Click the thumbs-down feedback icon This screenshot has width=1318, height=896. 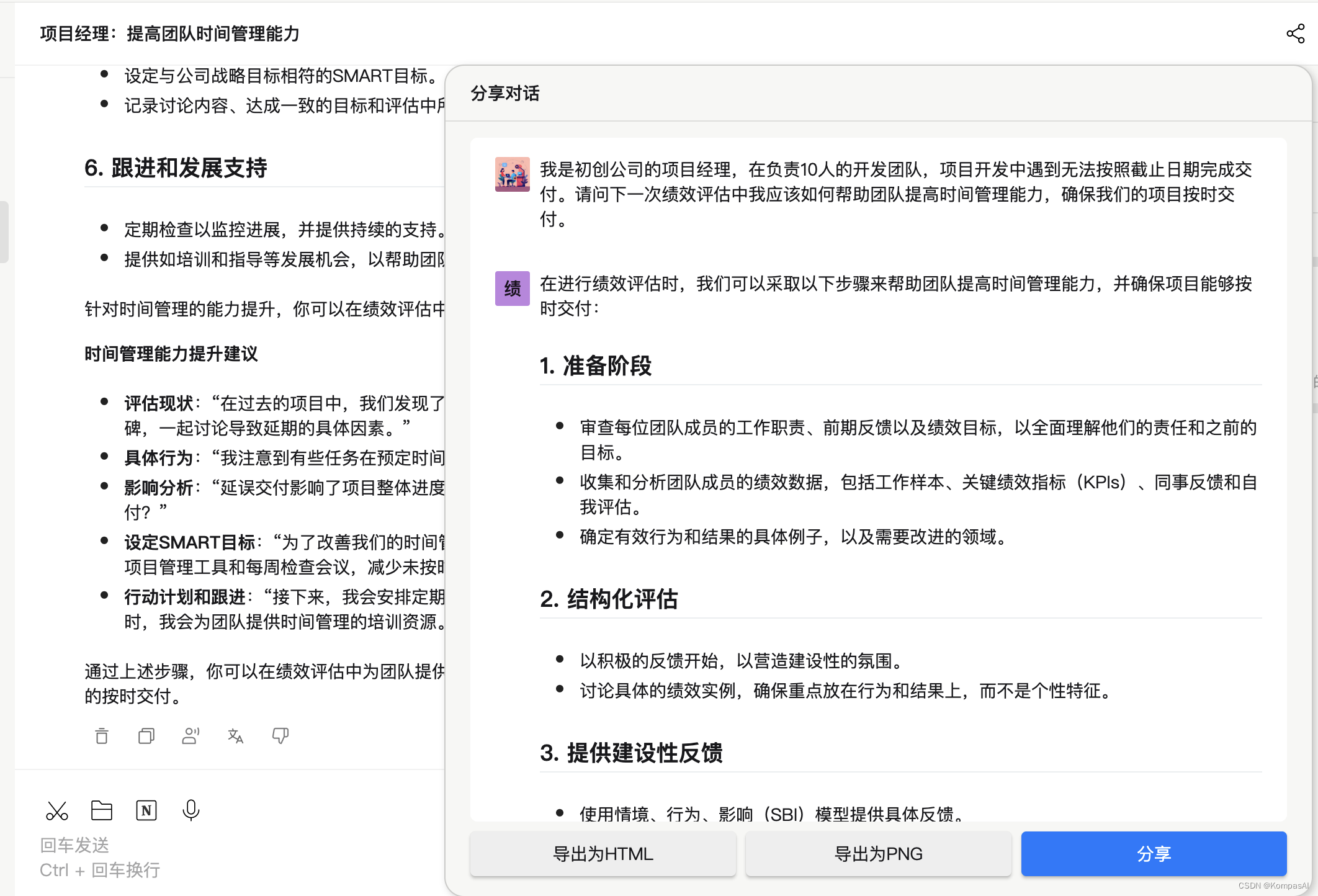[280, 736]
